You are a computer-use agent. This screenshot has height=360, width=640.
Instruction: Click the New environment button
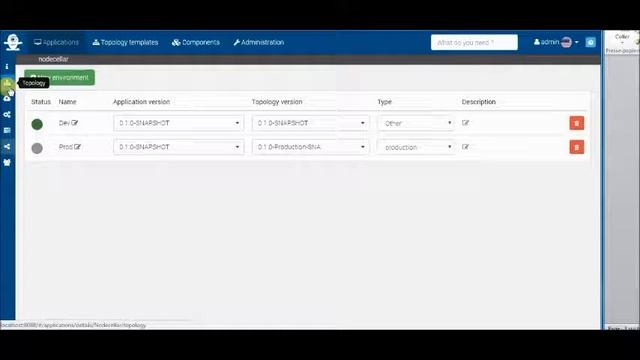tap(60, 78)
